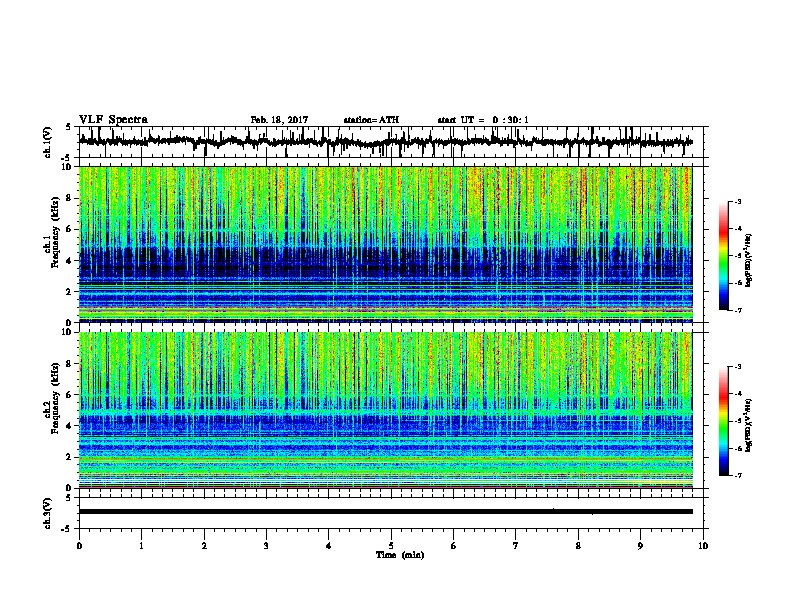Viewport: 792px width, 612px height.
Task: Click time-axis tick label "4"
Action: [329, 546]
